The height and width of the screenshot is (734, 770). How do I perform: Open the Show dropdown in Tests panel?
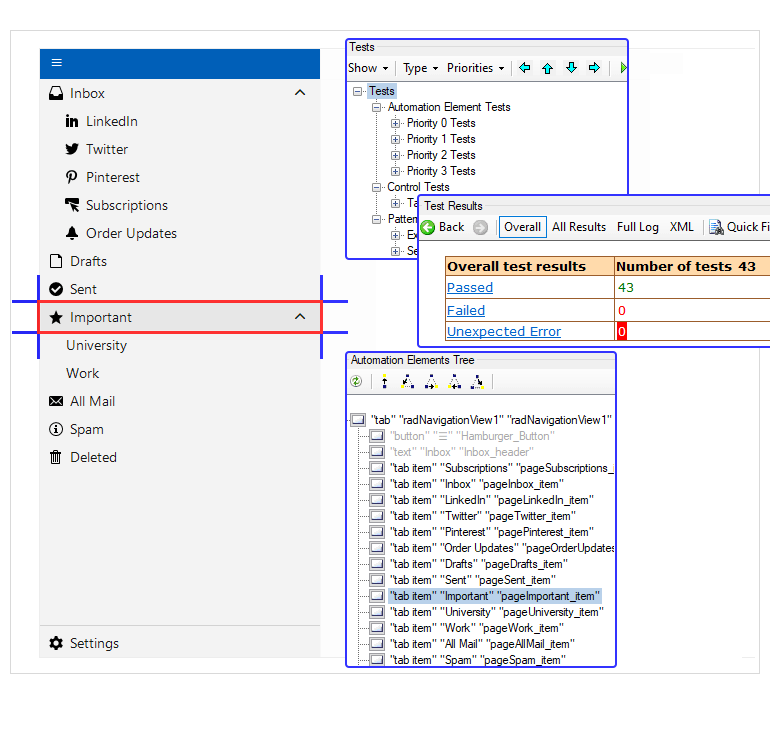pyautogui.click(x=368, y=68)
